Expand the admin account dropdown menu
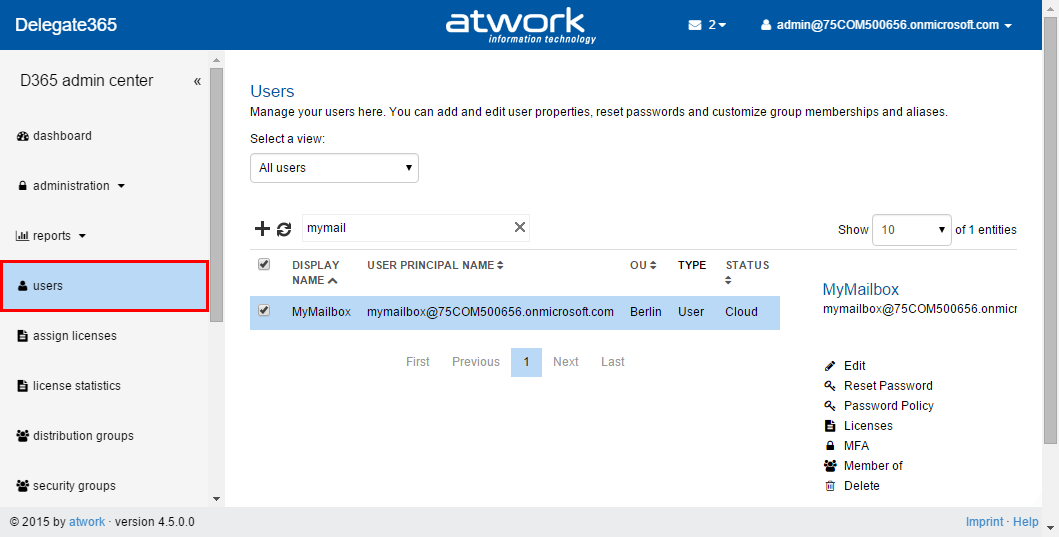 point(886,25)
